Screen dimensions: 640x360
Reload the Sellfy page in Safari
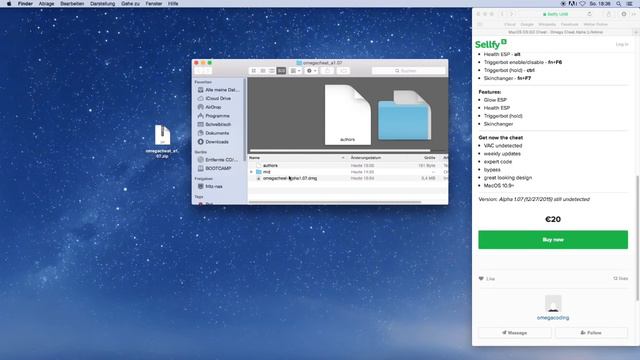pyautogui.click(x=589, y=14)
